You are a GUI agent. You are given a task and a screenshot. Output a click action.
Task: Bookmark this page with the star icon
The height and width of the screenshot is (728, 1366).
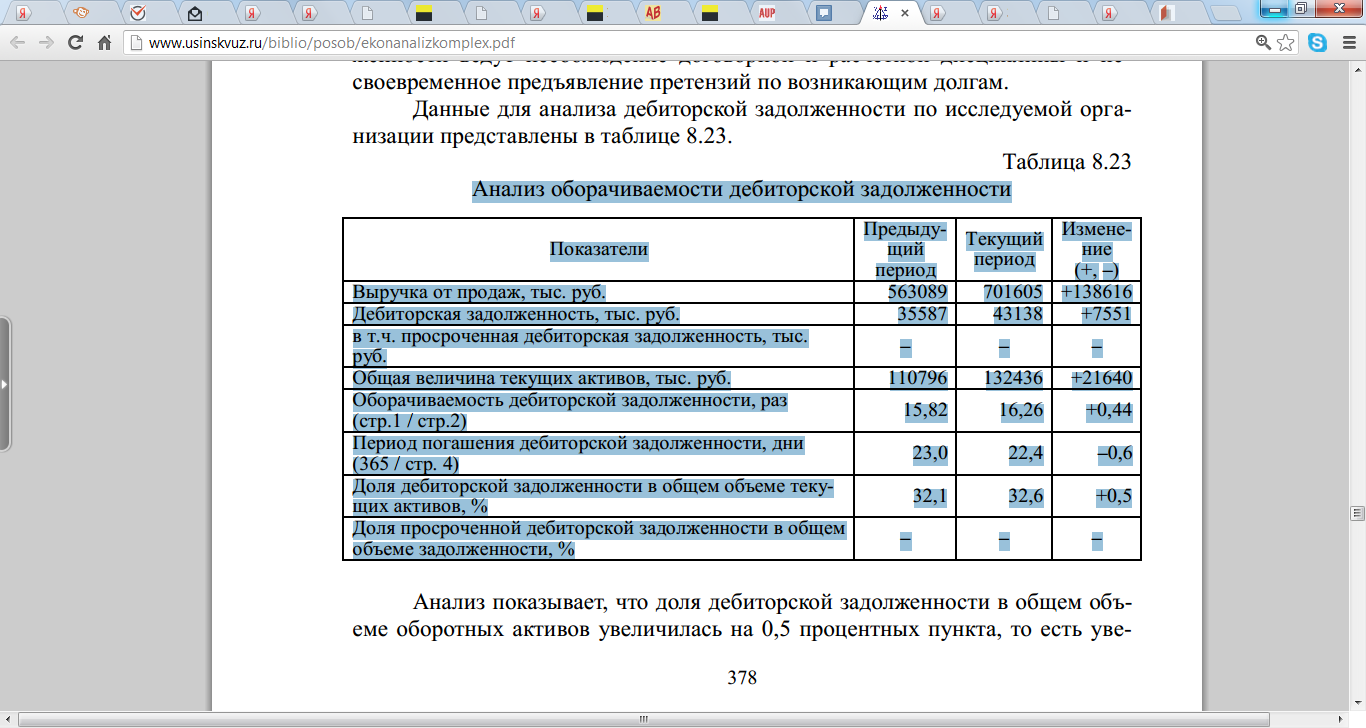pos(1286,43)
